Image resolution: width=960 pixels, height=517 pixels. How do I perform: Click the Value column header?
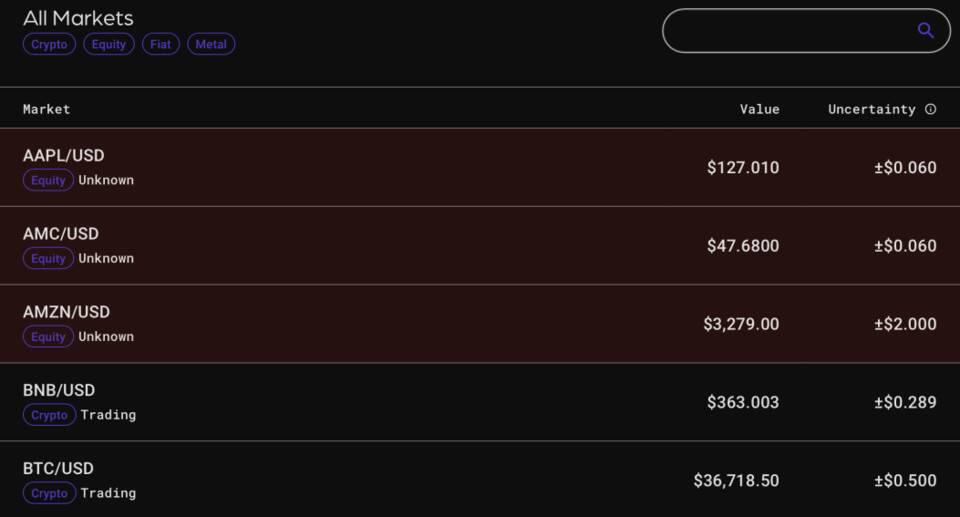(759, 109)
